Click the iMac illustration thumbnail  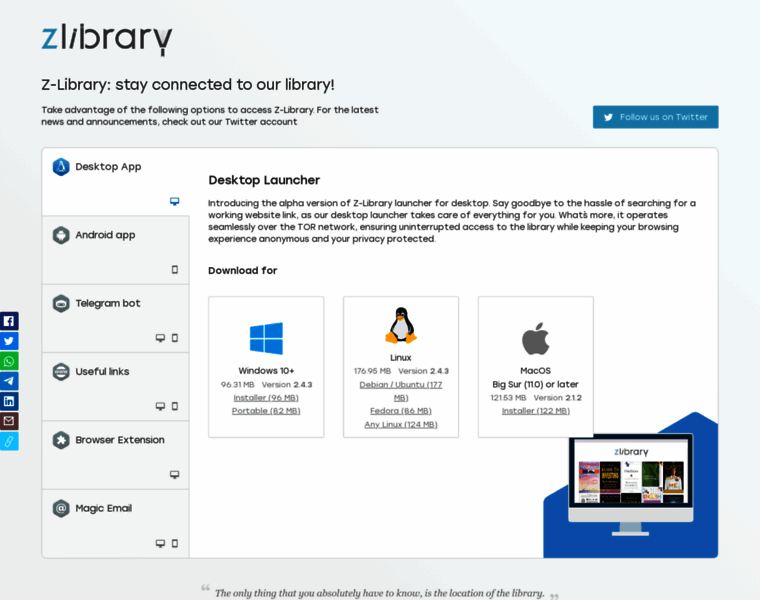(x=631, y=485)
